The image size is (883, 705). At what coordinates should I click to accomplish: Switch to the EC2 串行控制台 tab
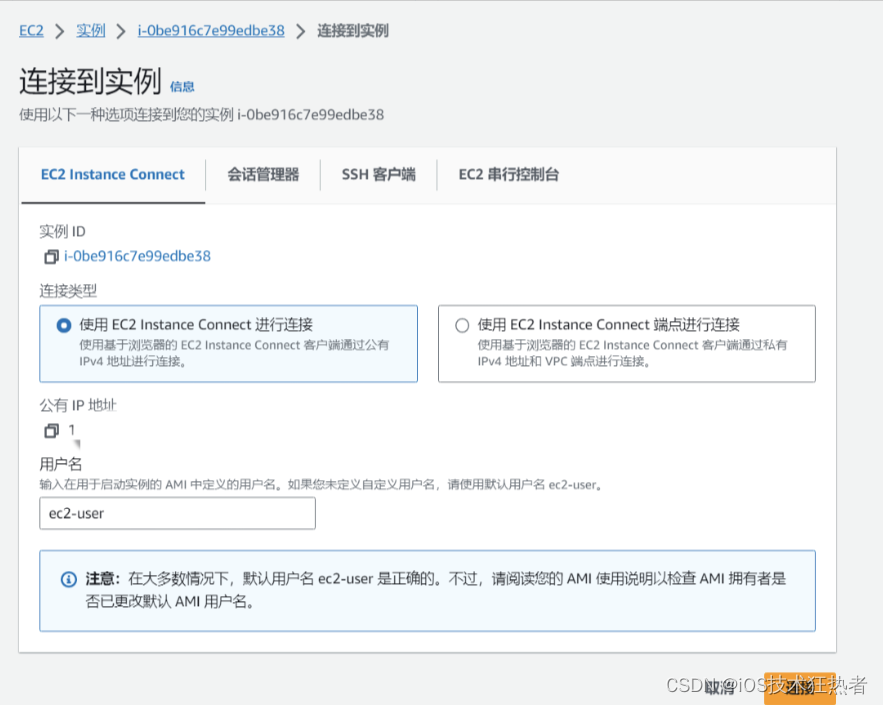point(510,174)
